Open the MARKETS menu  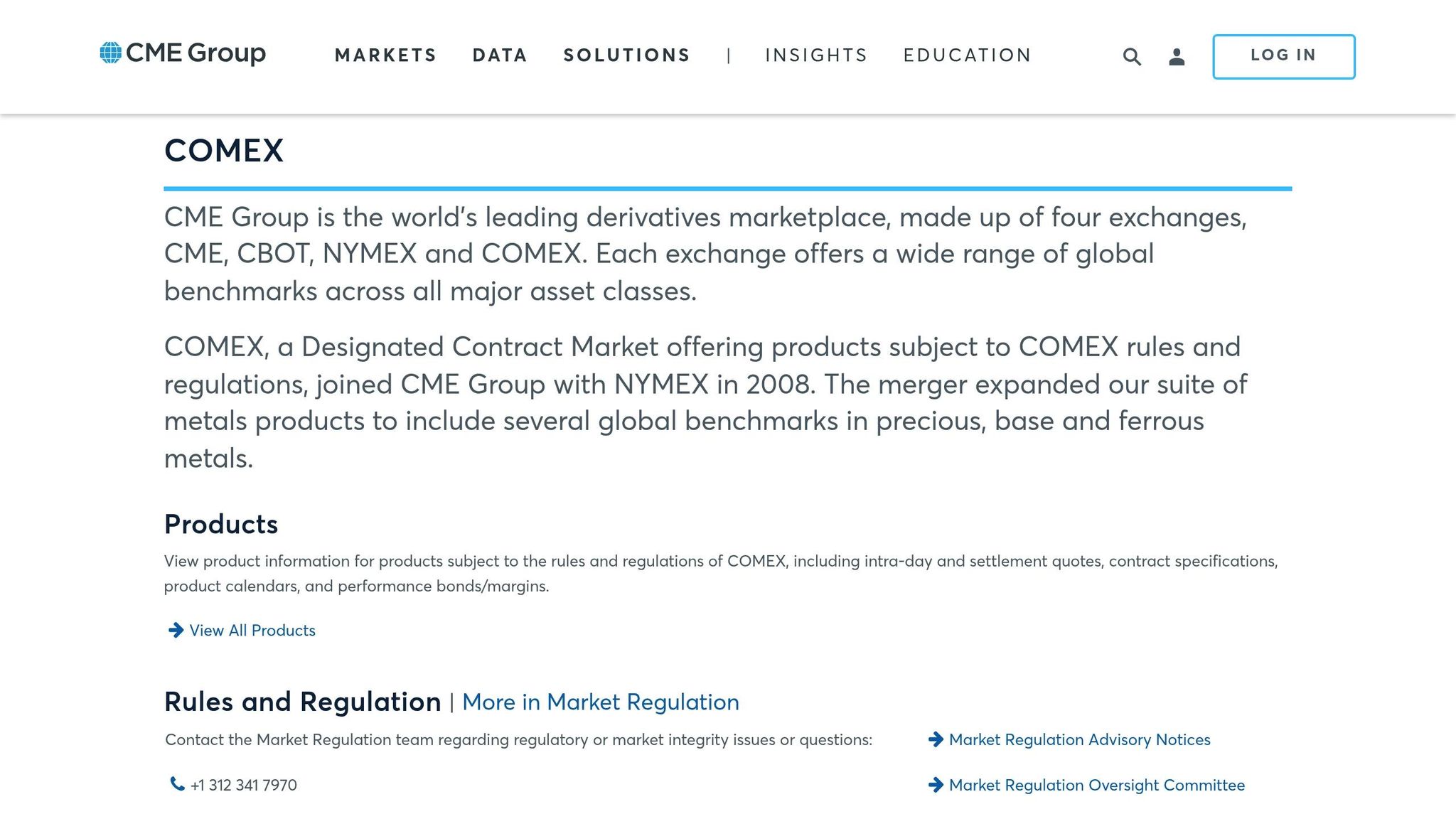[385, 55]
